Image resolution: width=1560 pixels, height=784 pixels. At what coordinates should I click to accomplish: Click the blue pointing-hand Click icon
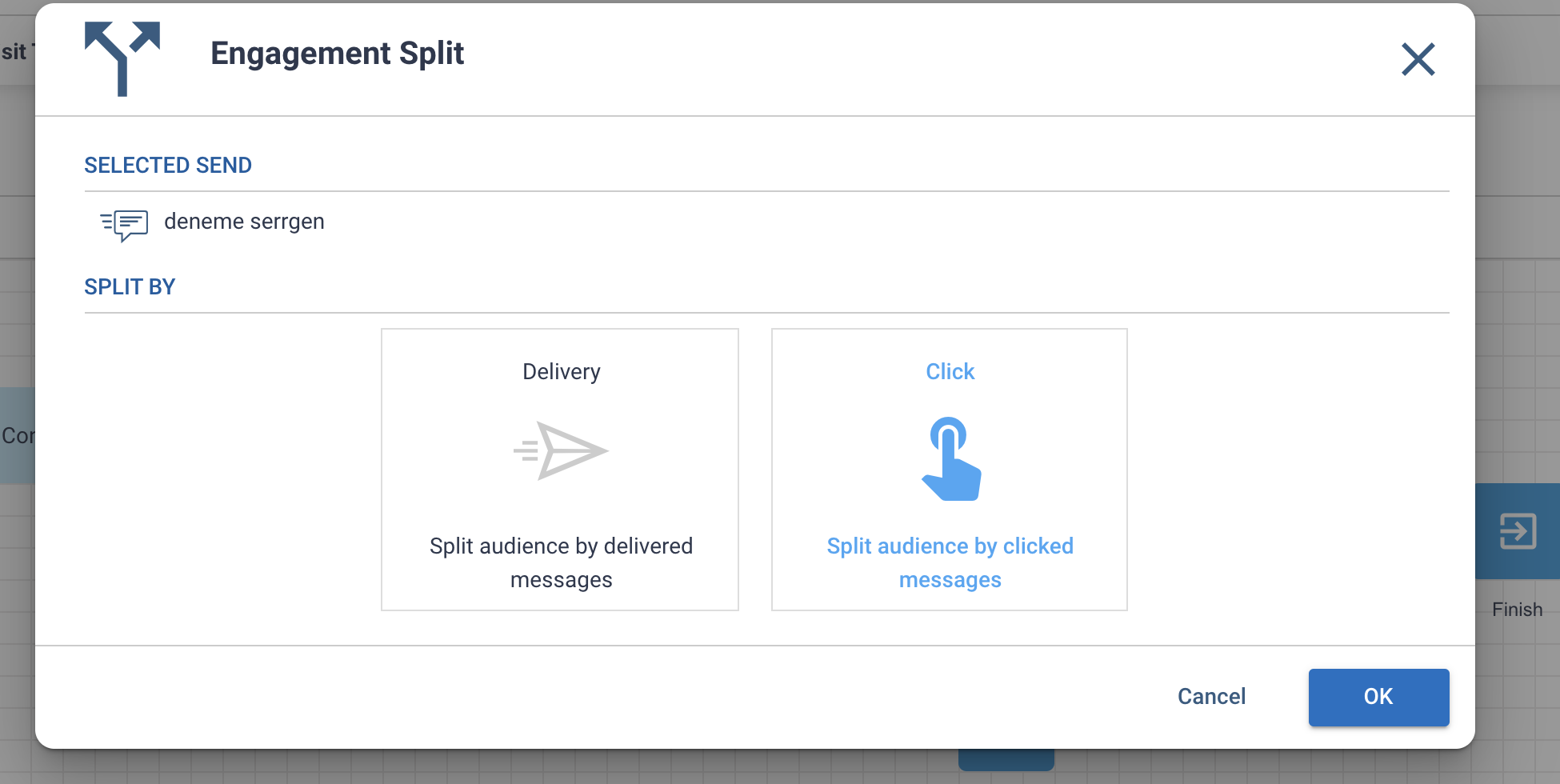(950, 459)
